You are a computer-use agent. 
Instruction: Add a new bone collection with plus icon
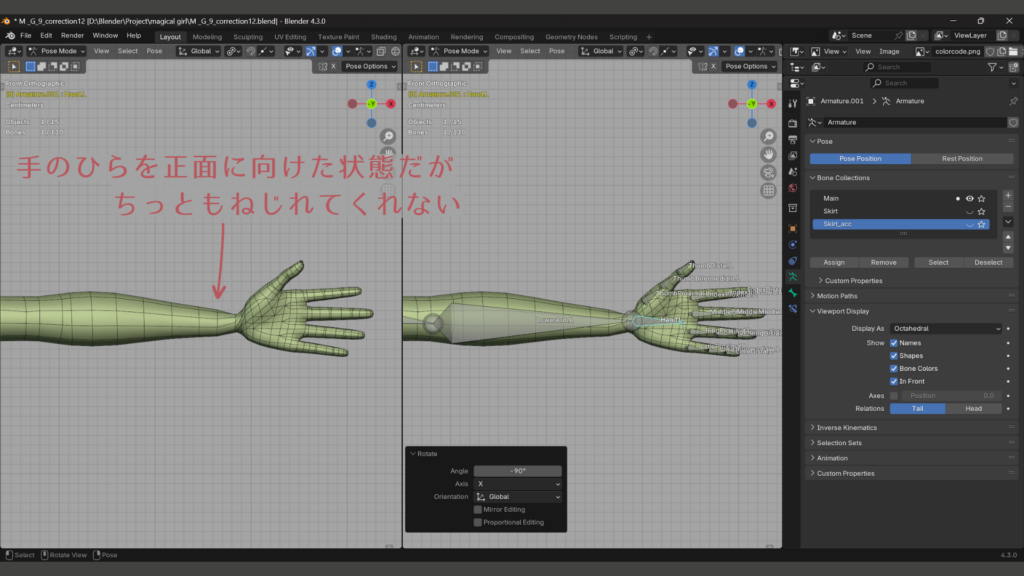(1007, 196)
